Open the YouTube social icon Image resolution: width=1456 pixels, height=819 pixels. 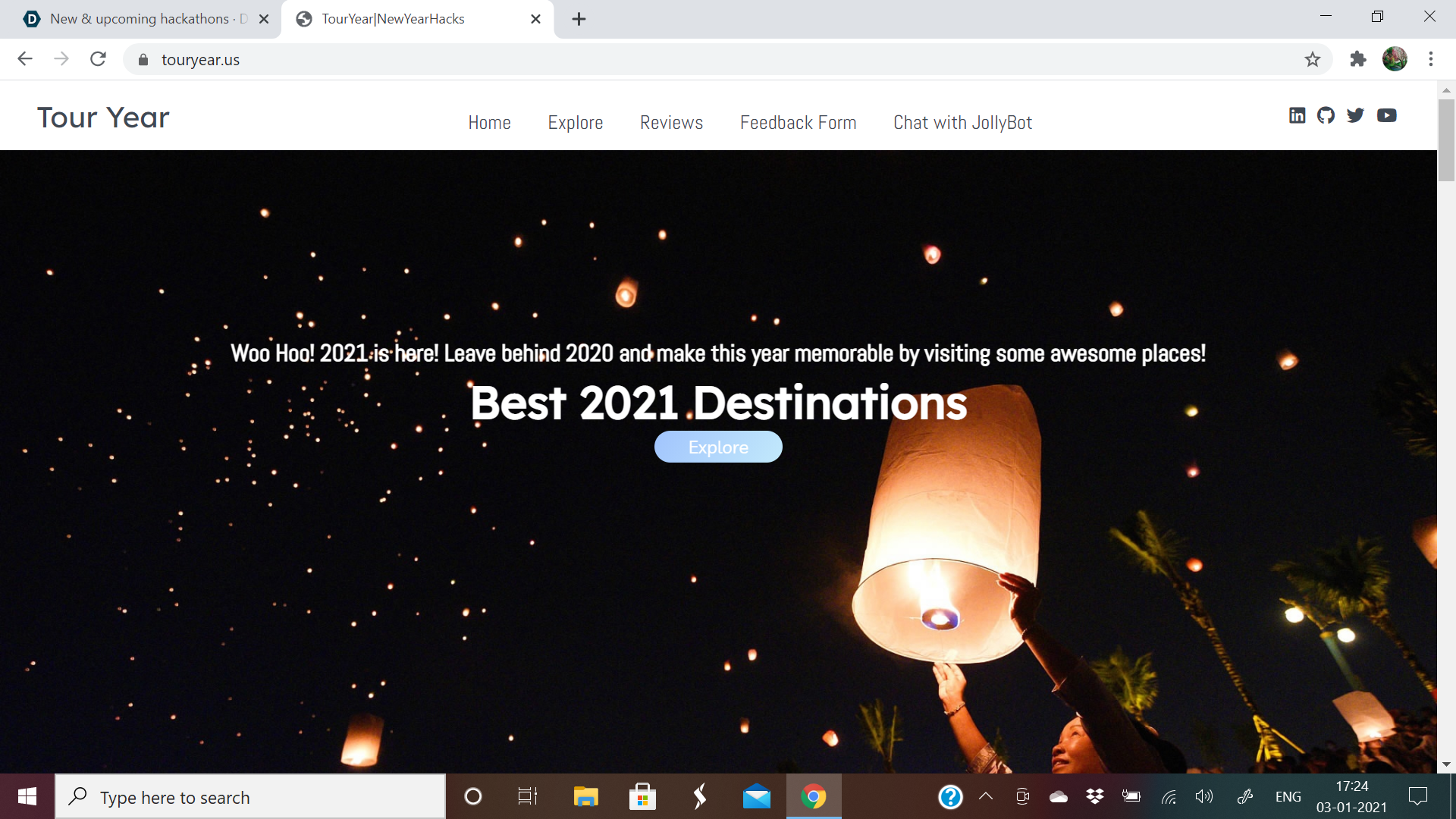tap(1386, 115)
